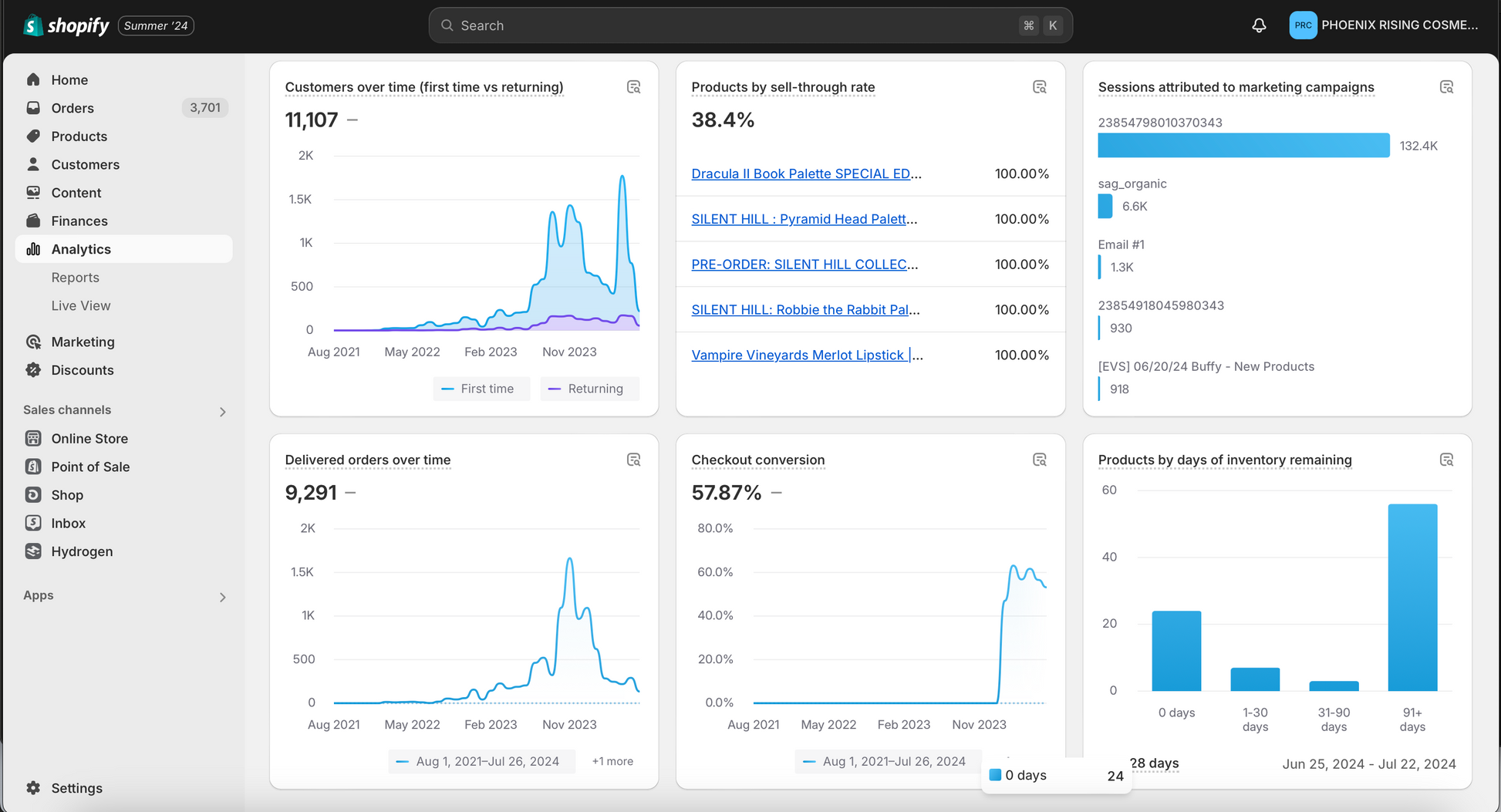
Task: Click the 132.4K campaign sessions bar
Action: coord(1243,145)
